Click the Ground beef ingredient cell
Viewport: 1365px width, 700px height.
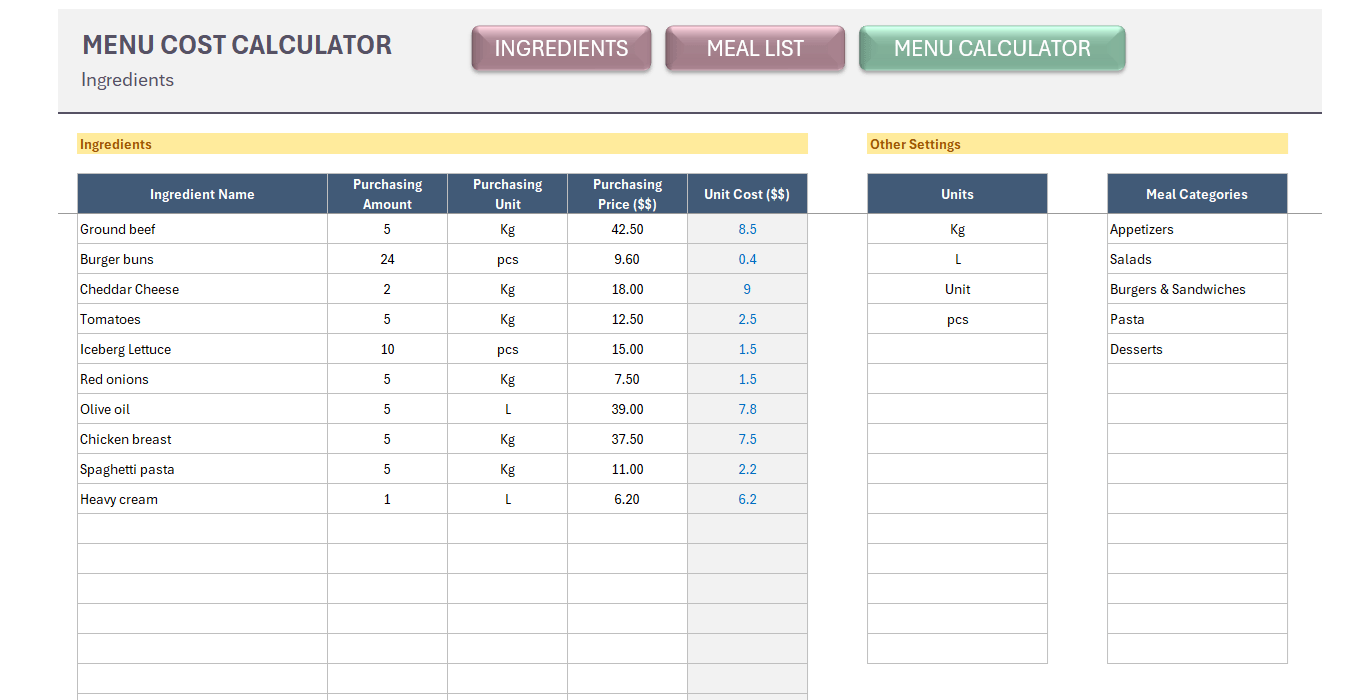202,229
